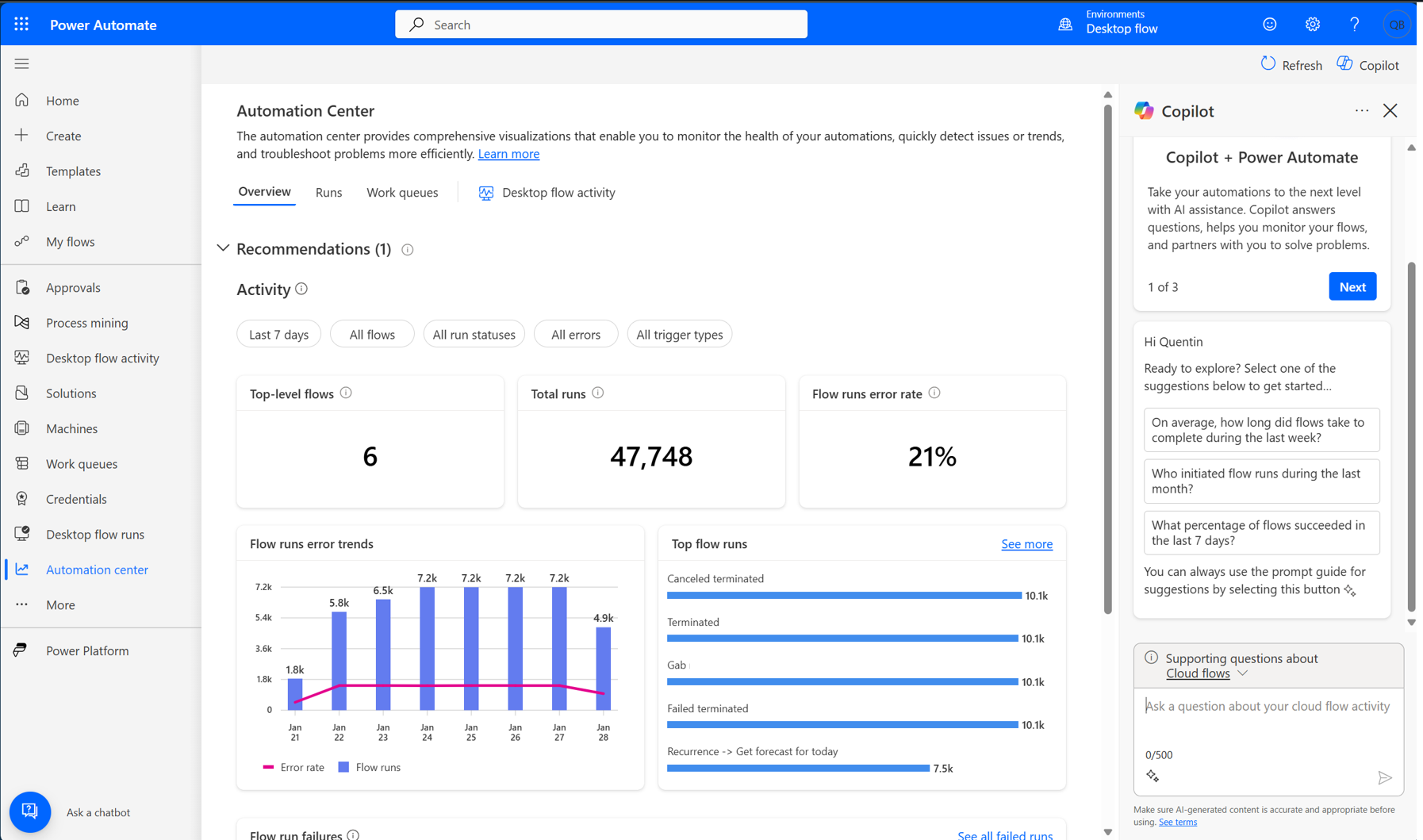Switch to the Runs tab
Image resolution: width=1423 pixels, height=840 pixels.
(328, 193)
